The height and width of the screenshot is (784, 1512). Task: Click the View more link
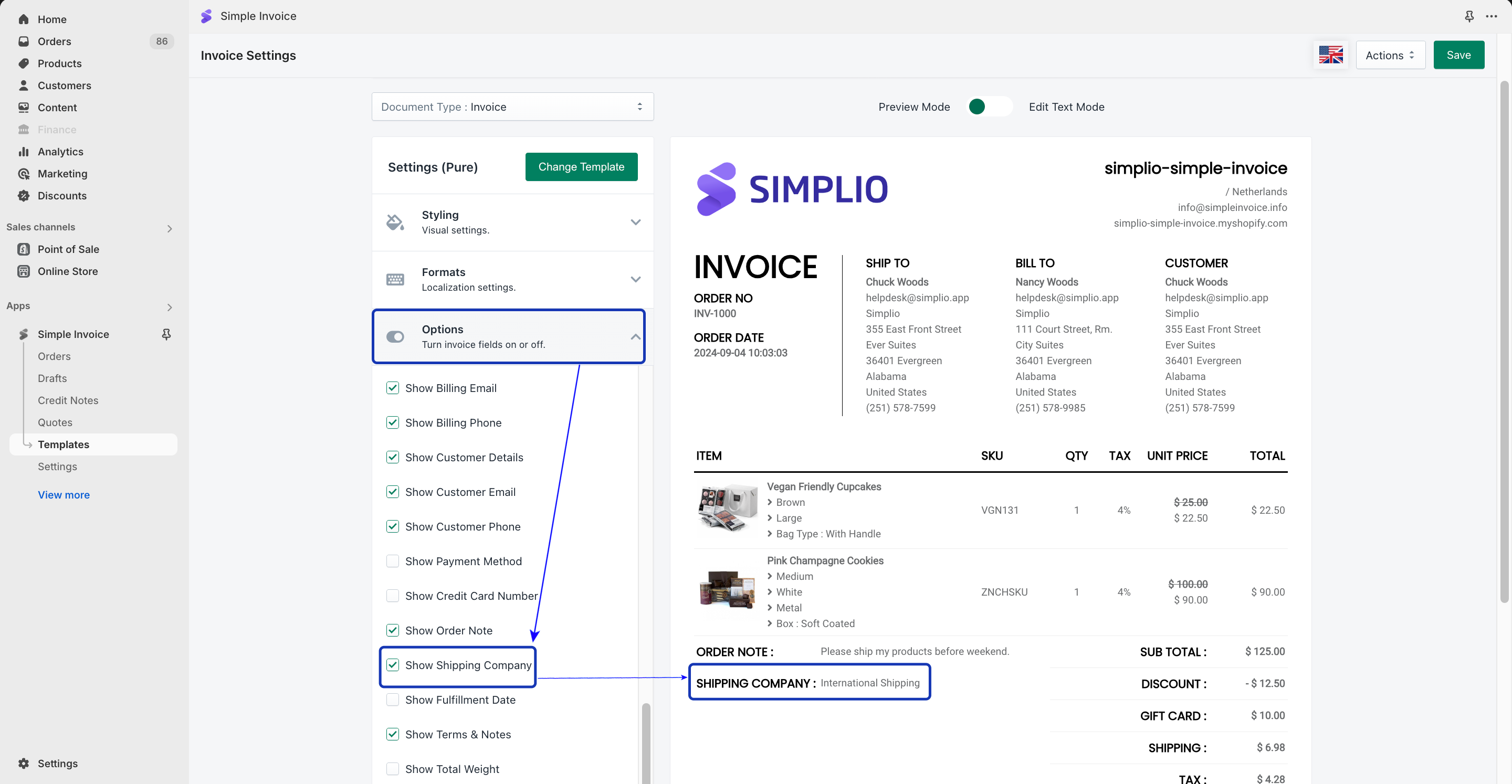pyautogui.click(x=64, y=495)
